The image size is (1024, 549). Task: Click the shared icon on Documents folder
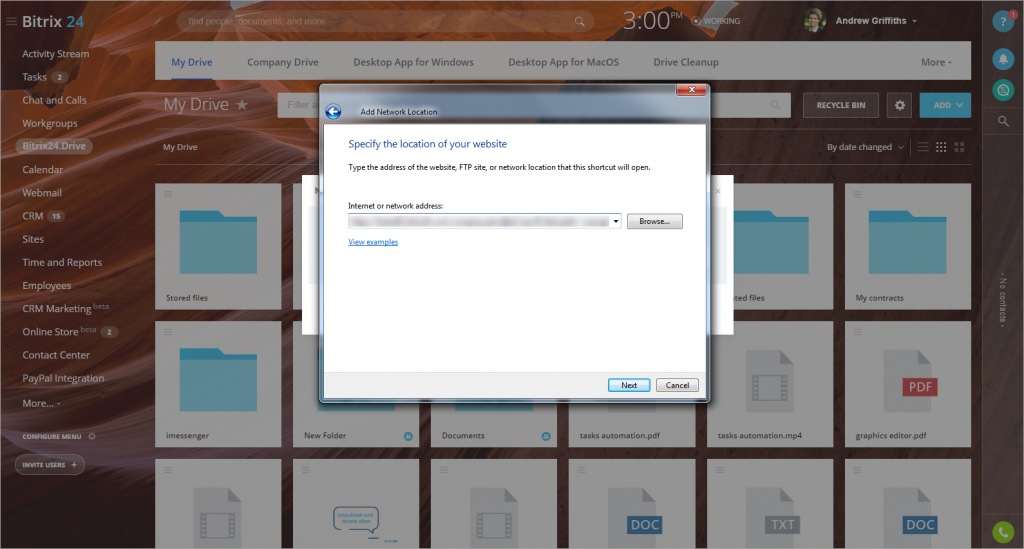(546, 436)
